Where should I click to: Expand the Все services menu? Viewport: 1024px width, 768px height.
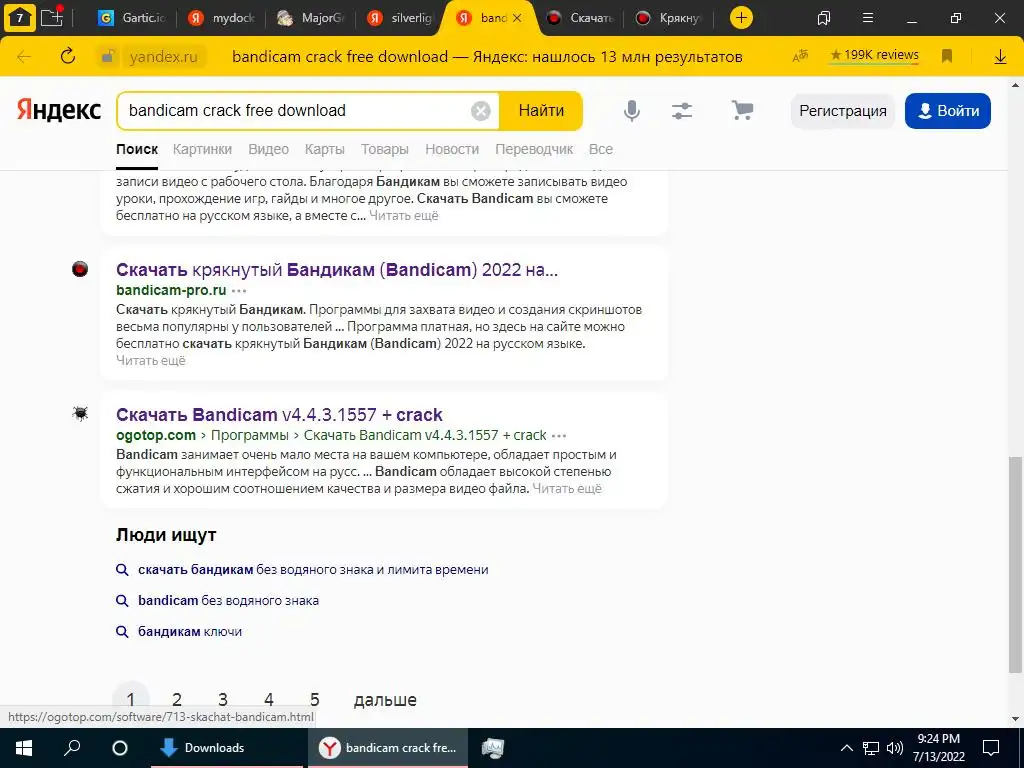click(601, 149)
